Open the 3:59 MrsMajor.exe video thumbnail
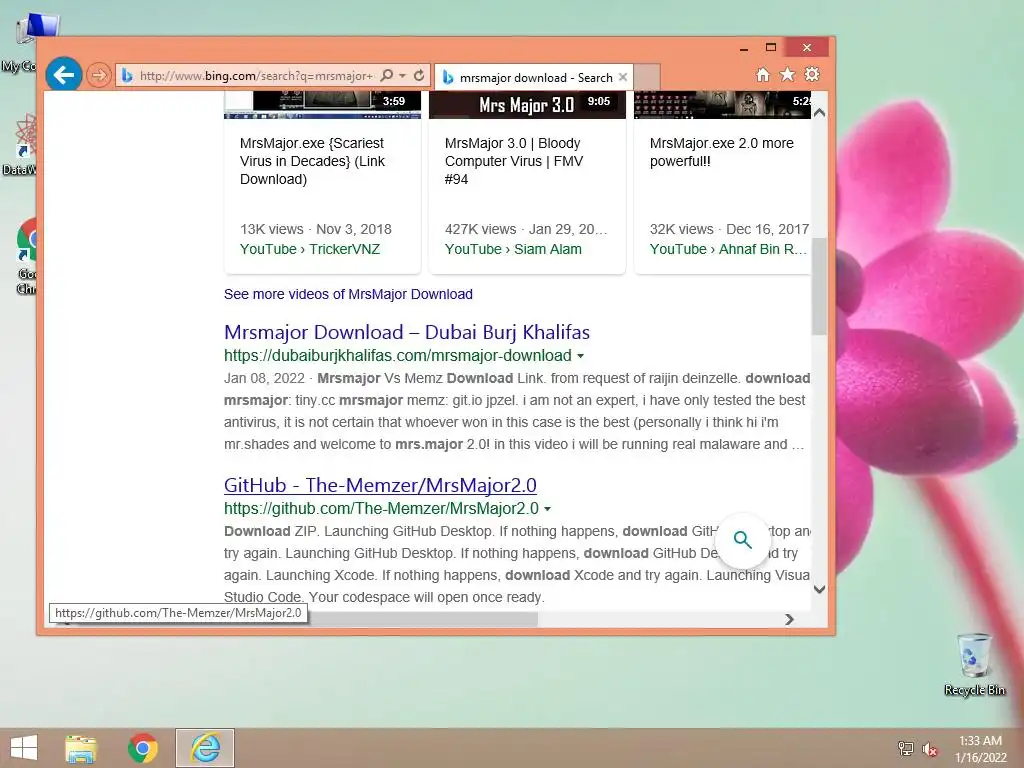 click(323, 104)
